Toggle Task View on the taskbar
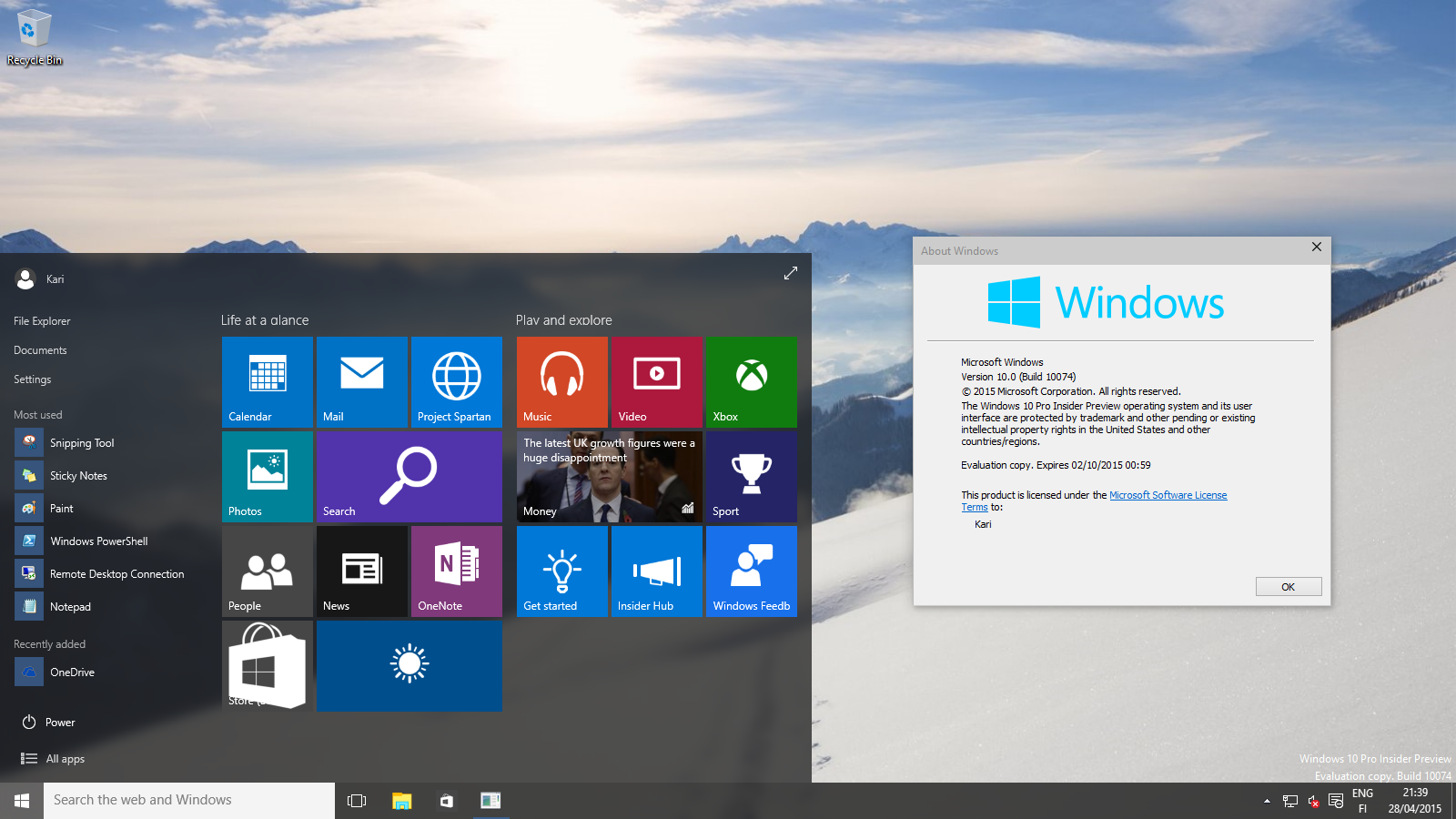The image size is (1456, 819). [356, 800]
